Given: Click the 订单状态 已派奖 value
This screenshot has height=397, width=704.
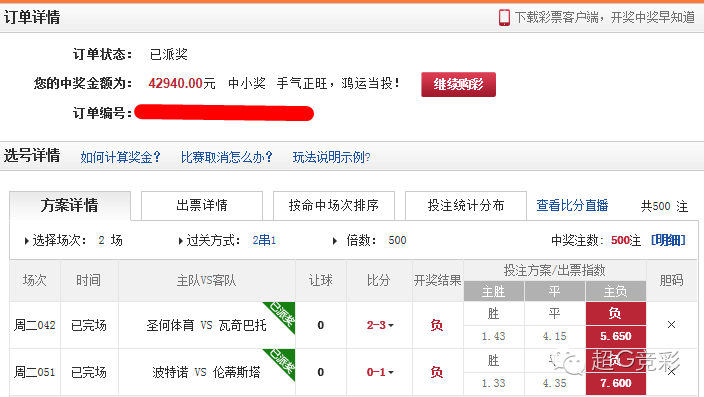Looking at the screenshot, I should coord(169,54).
